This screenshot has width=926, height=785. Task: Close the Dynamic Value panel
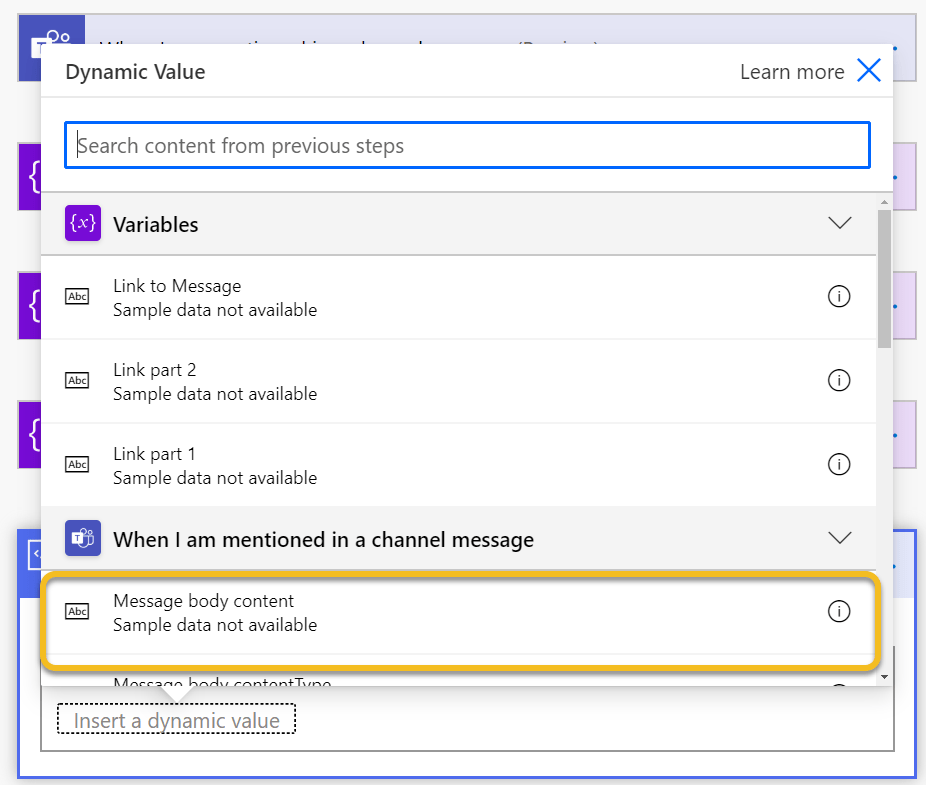pyautogui.click(x=868, y=72)
